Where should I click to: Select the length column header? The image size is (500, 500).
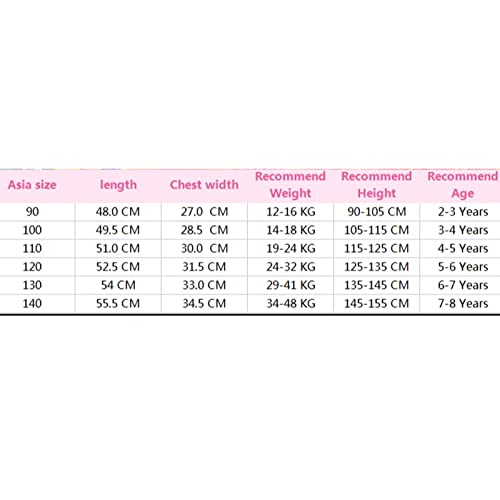(x=118, y=185)
